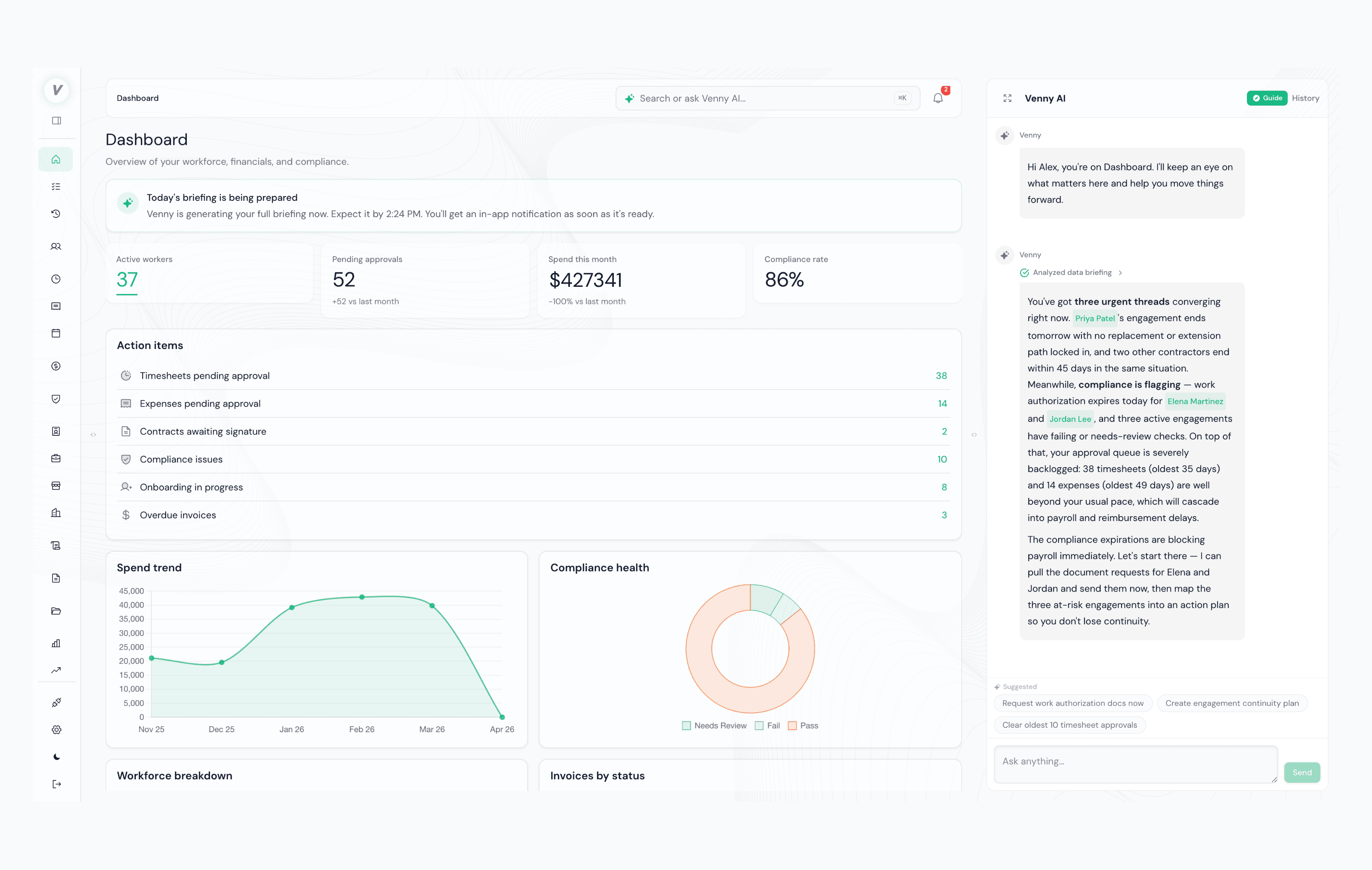Enable the Guide mode in Venny AI
This screenshot has width=1372, height=870.
coord(1266,98)
